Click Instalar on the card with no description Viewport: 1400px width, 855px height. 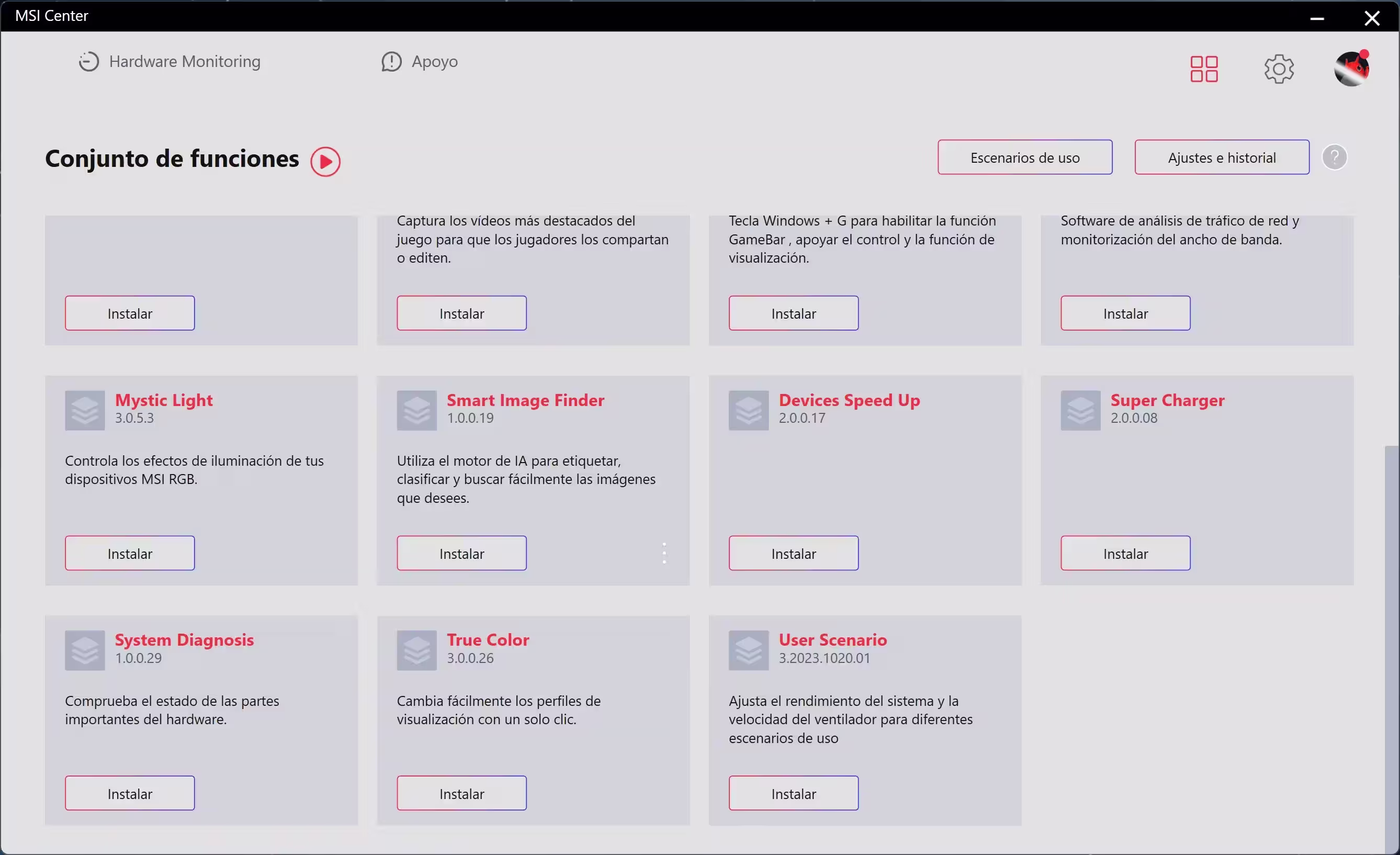[x=130, y=313]
